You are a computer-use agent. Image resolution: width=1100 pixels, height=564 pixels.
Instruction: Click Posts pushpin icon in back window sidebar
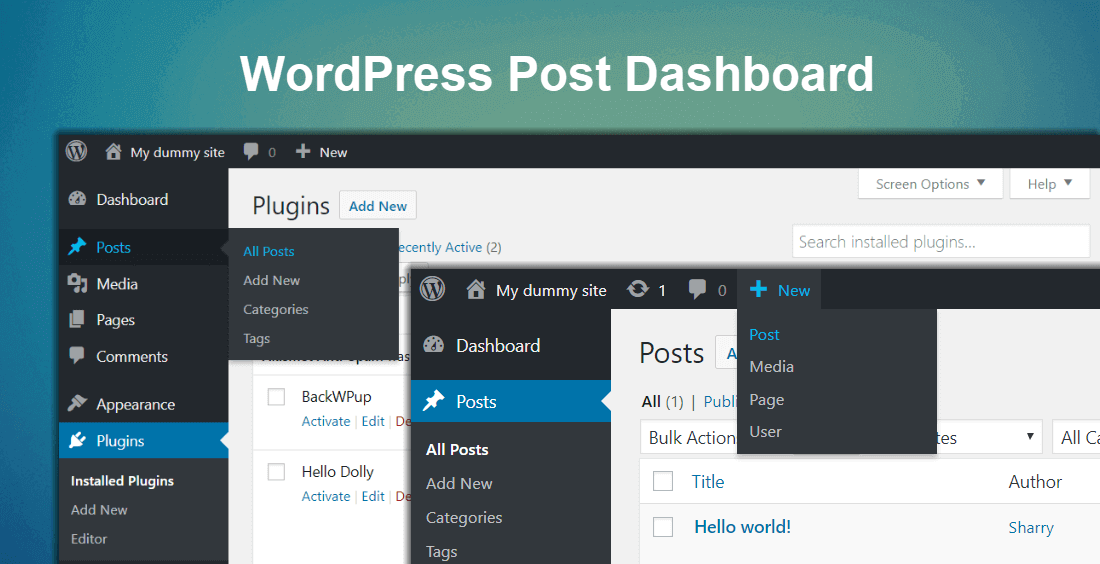pyautogui.click(x=77, y=247)
